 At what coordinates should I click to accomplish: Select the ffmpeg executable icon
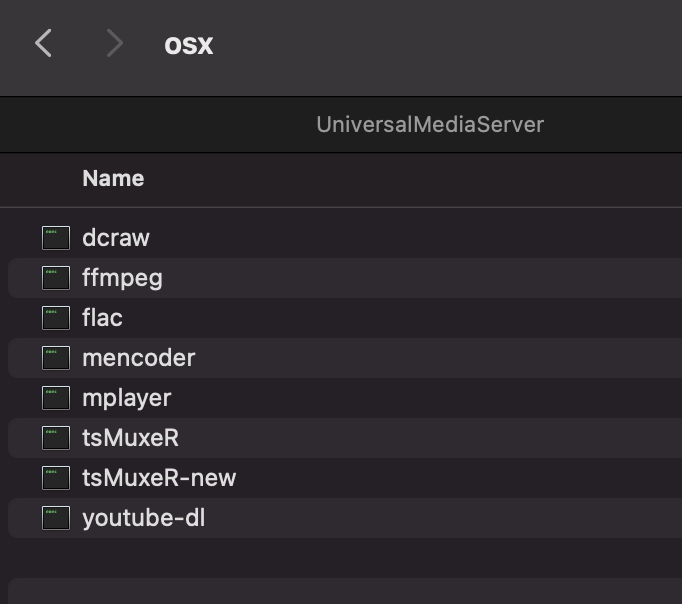56,278
